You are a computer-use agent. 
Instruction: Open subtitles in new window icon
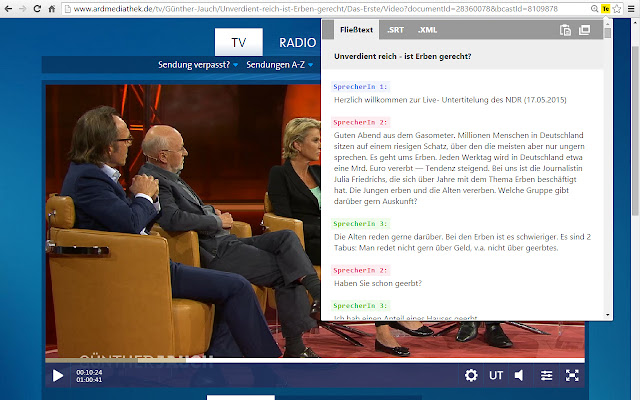pos(589,31)
